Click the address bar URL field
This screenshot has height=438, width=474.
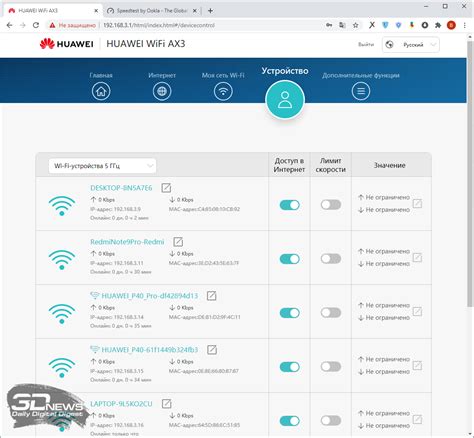click(159, 25)
